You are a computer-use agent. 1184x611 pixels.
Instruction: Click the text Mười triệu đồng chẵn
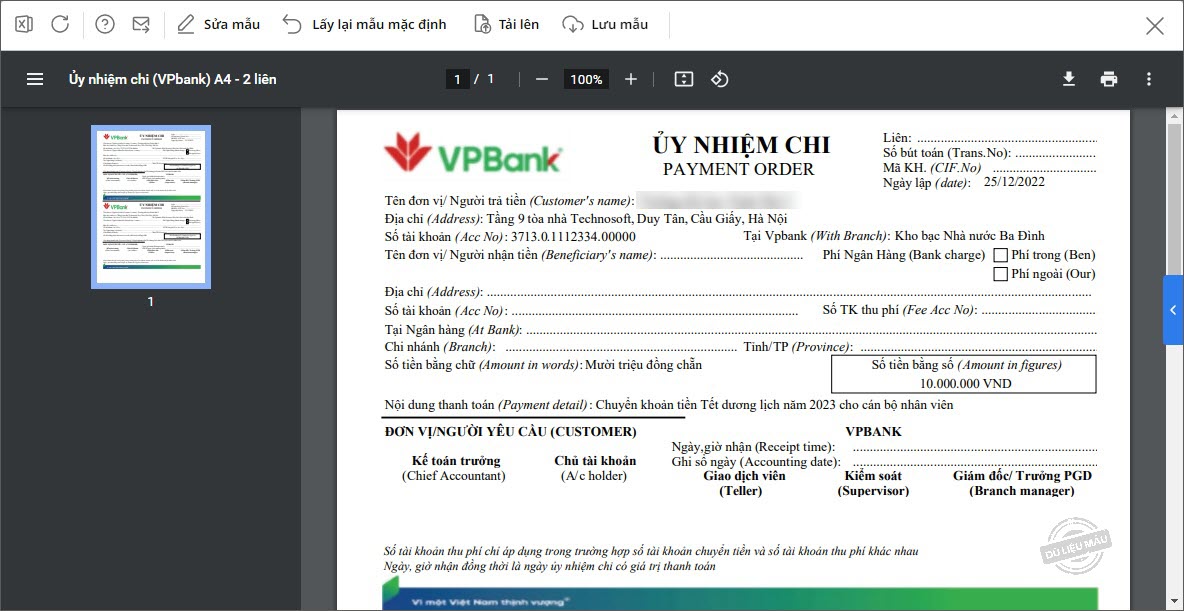coord(644,365)
